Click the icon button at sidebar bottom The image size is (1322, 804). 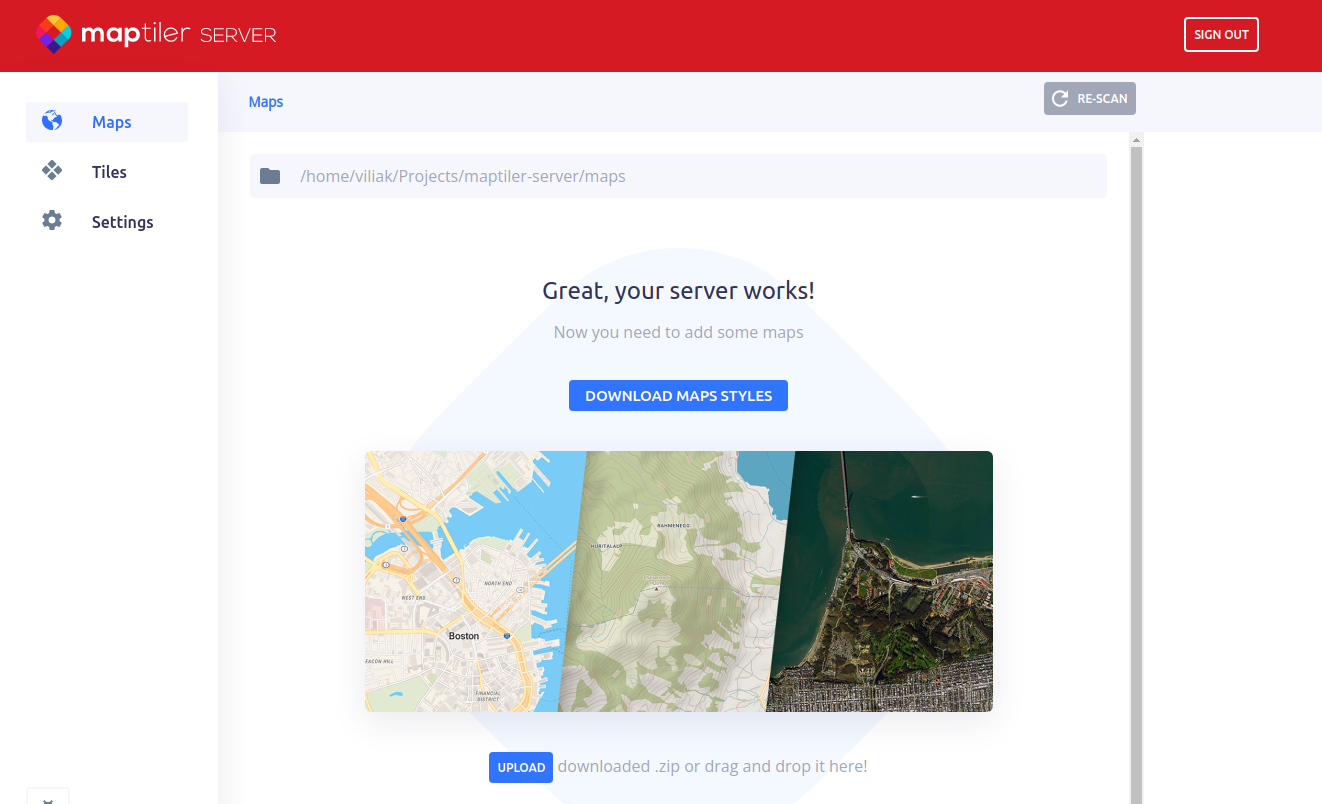coord(48,797)
